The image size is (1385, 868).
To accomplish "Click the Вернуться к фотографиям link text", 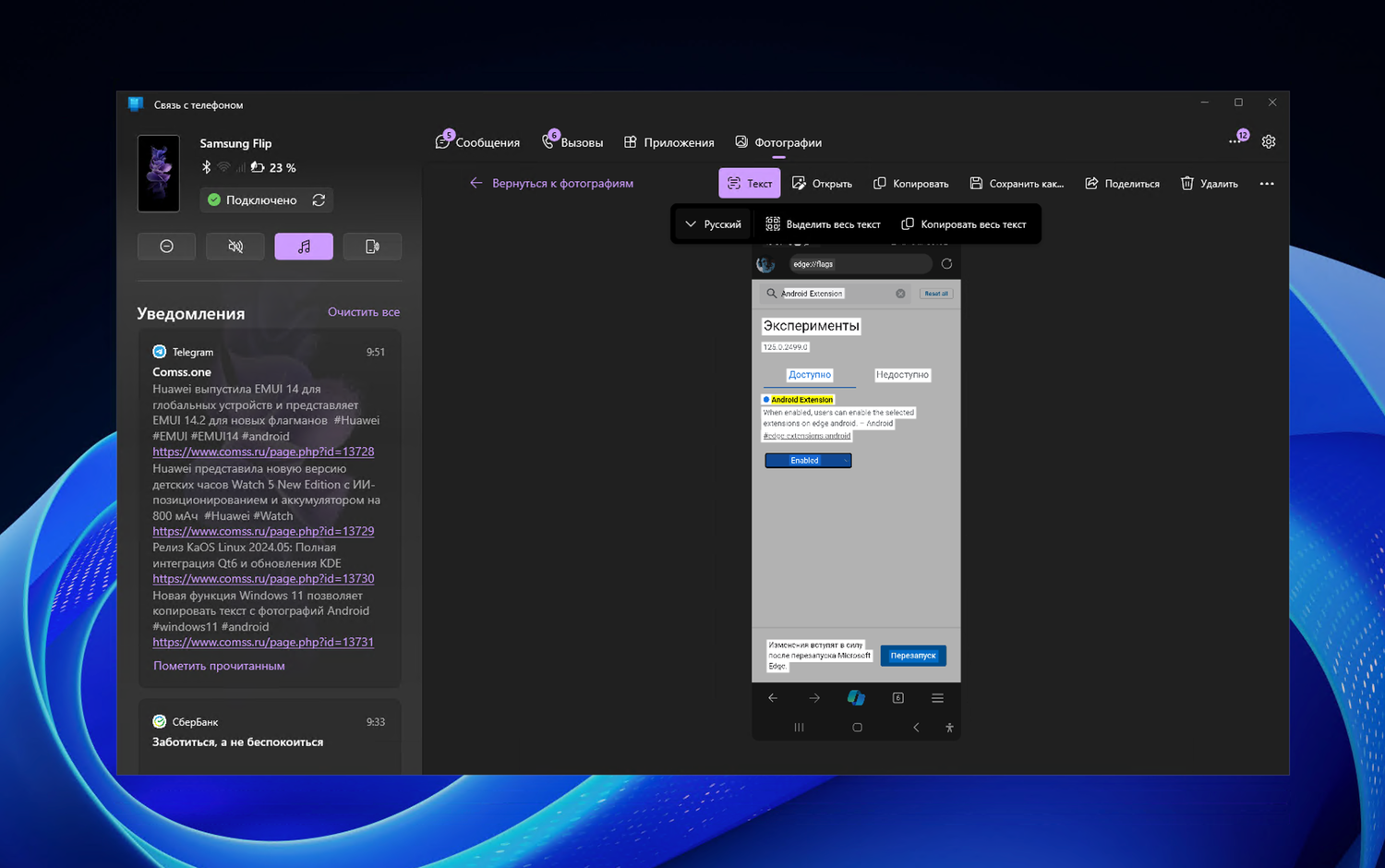I will [x=562, y=183].
